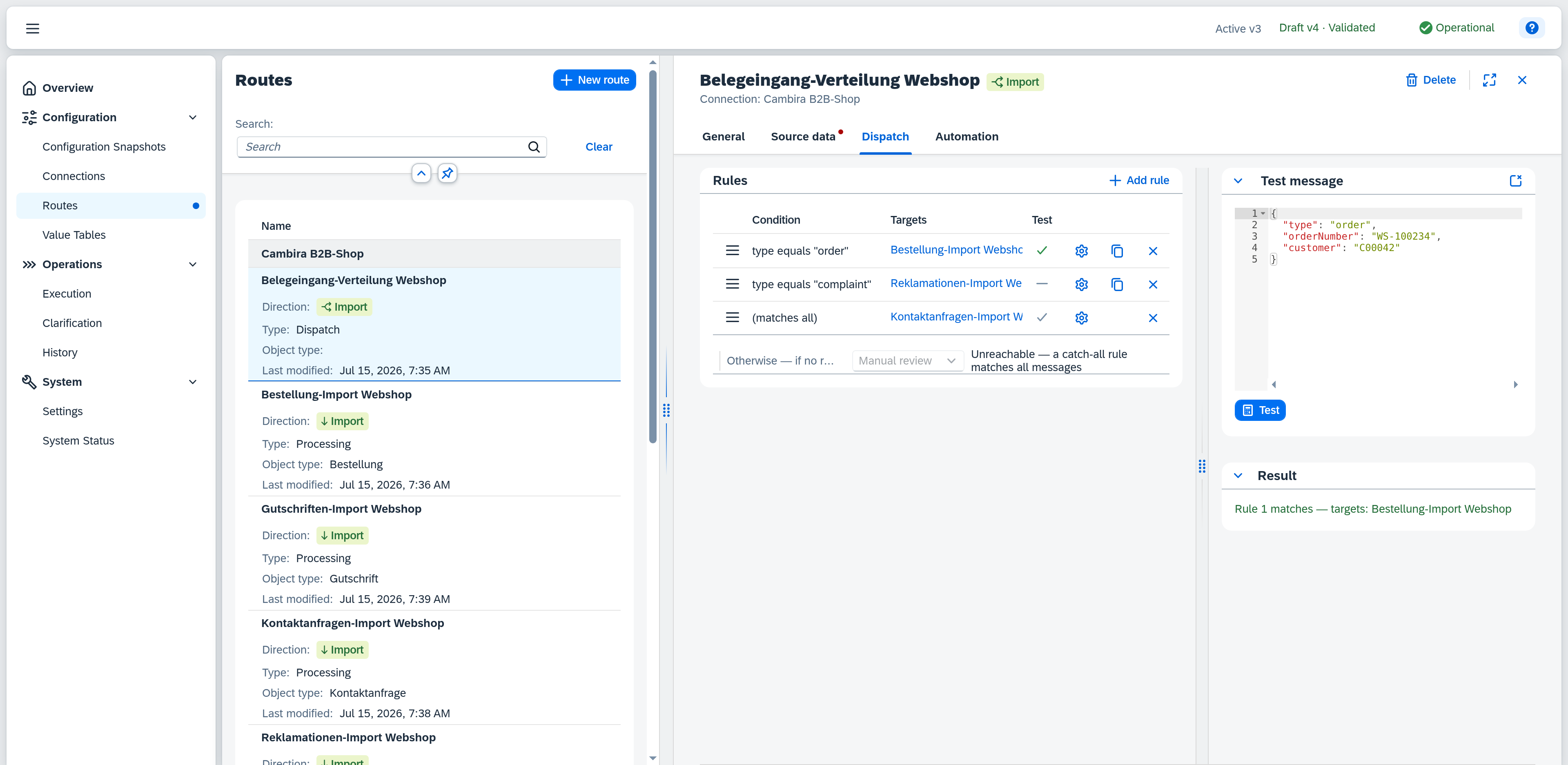Delete the current route
Screen dimensions: 1568x765
1430,80
